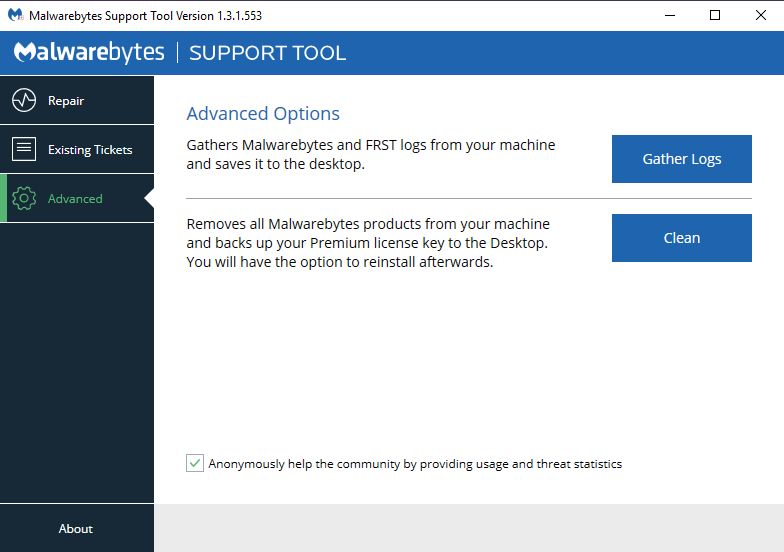784x552 pixels.
Task: Click the Advanced Options heading
Action: [x=263, y=114]
